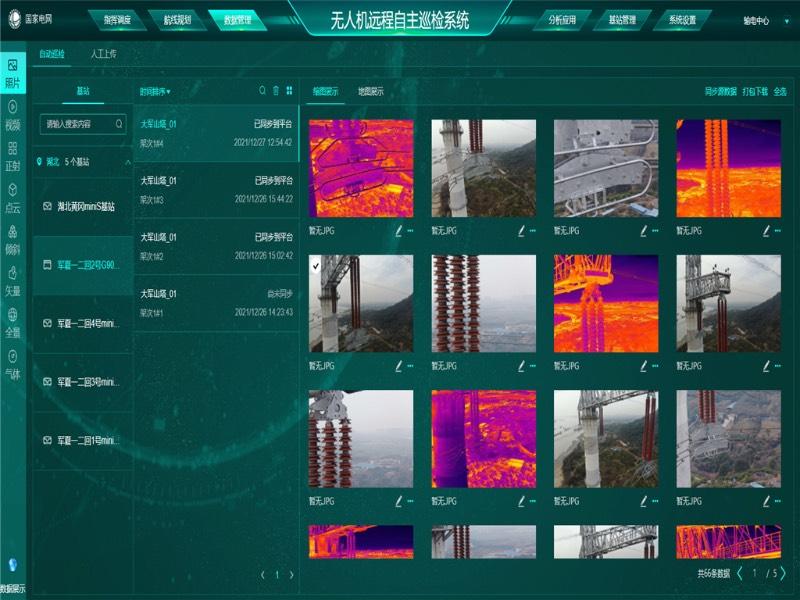Click the search magnifier in the flight list header
The height and width of the screenshot is (600, 800).
click(x=262, y=91)
